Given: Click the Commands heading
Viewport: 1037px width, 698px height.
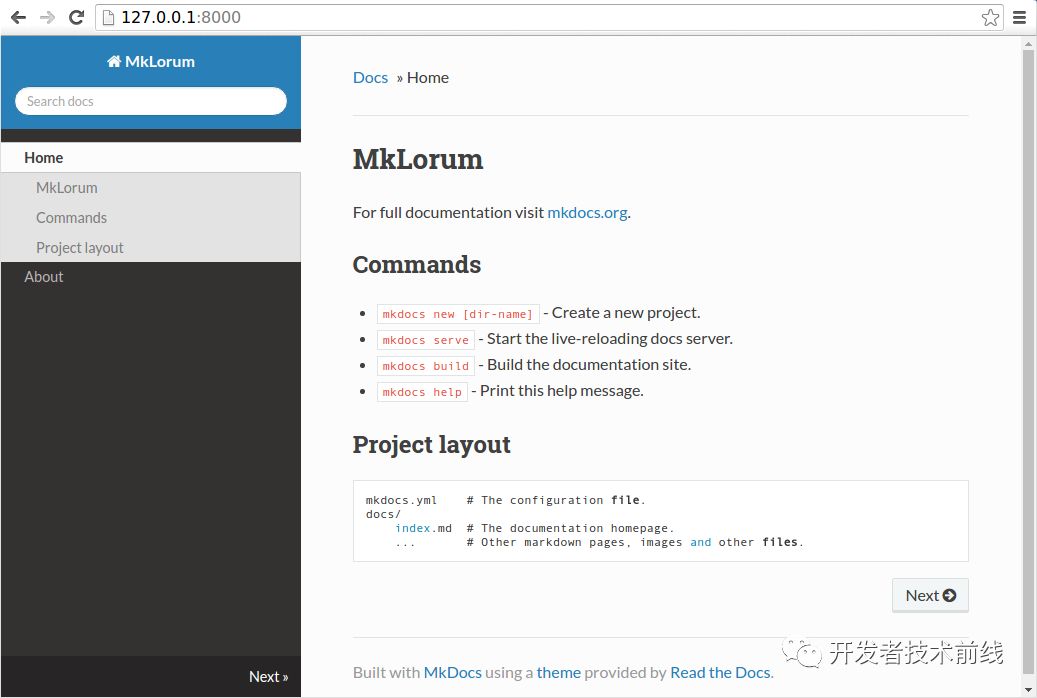Looking at the screenshot, I should click(x=417, y=265).
